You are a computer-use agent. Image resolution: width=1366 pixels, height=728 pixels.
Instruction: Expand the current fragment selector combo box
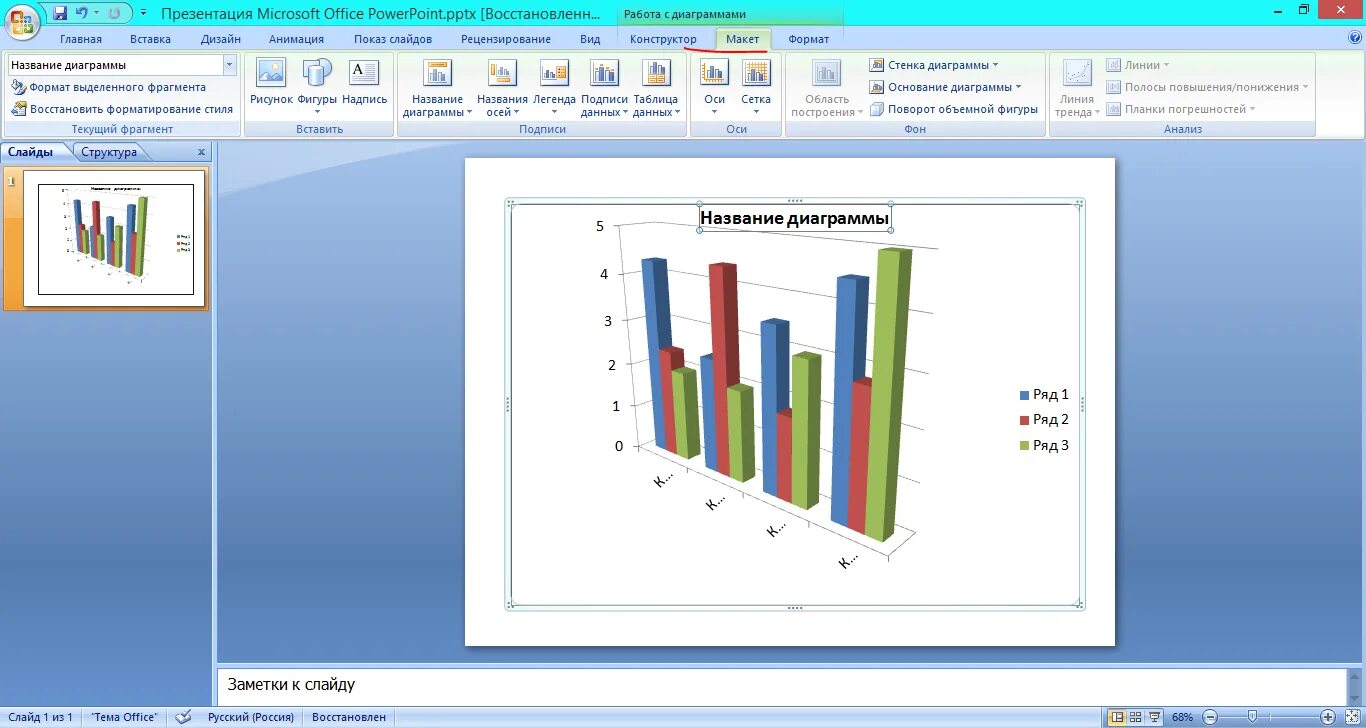230,65
